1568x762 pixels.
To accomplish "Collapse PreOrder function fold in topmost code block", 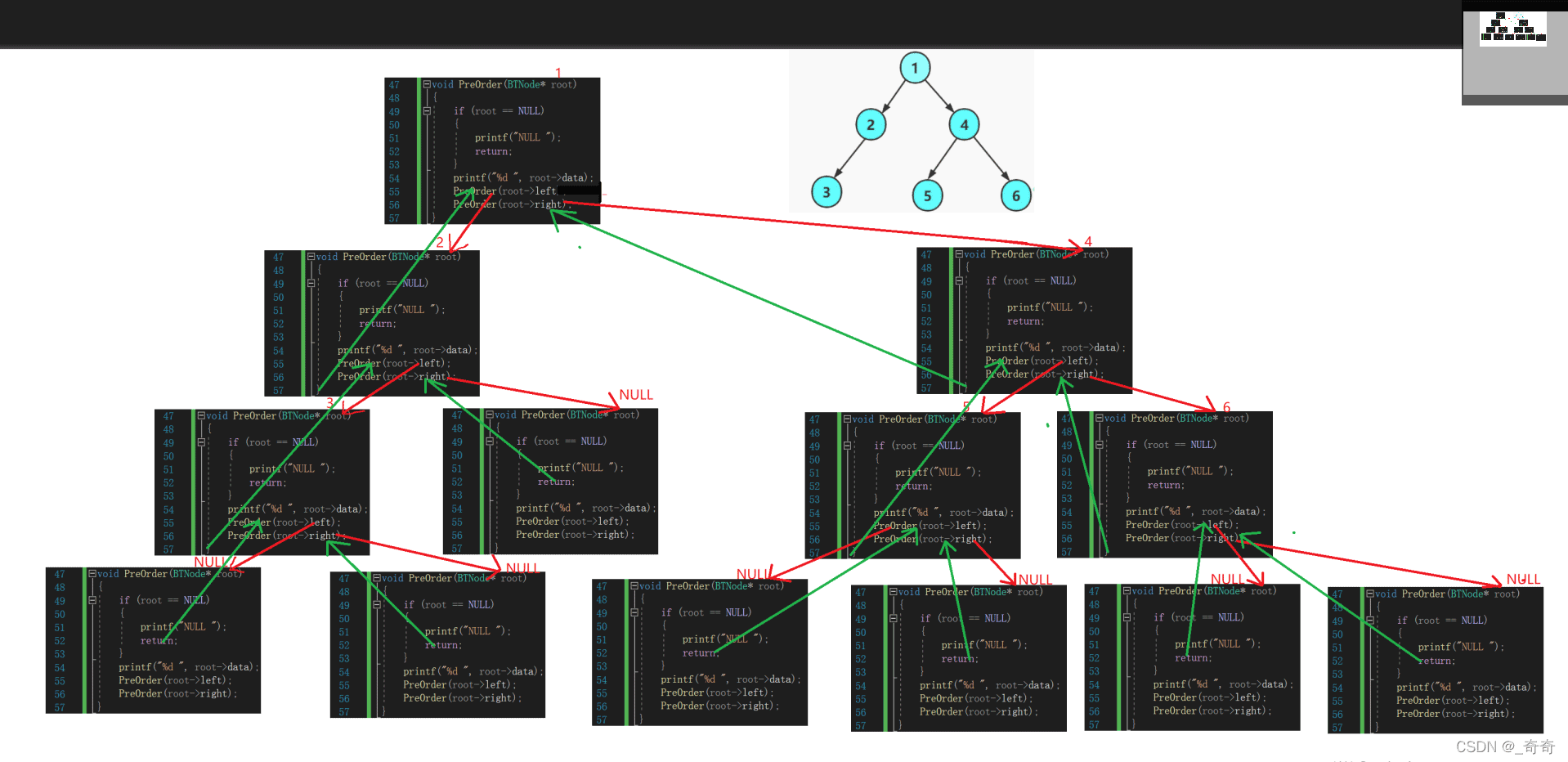I will [427, 84].
